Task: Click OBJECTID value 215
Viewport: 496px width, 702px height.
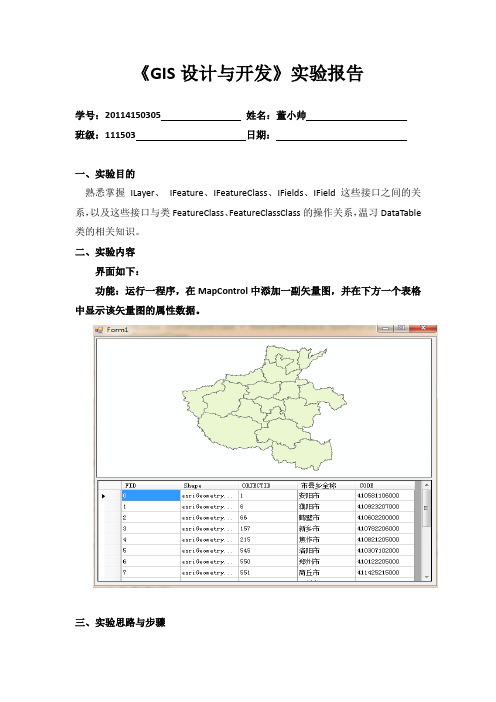Action: tap(268, 539)
